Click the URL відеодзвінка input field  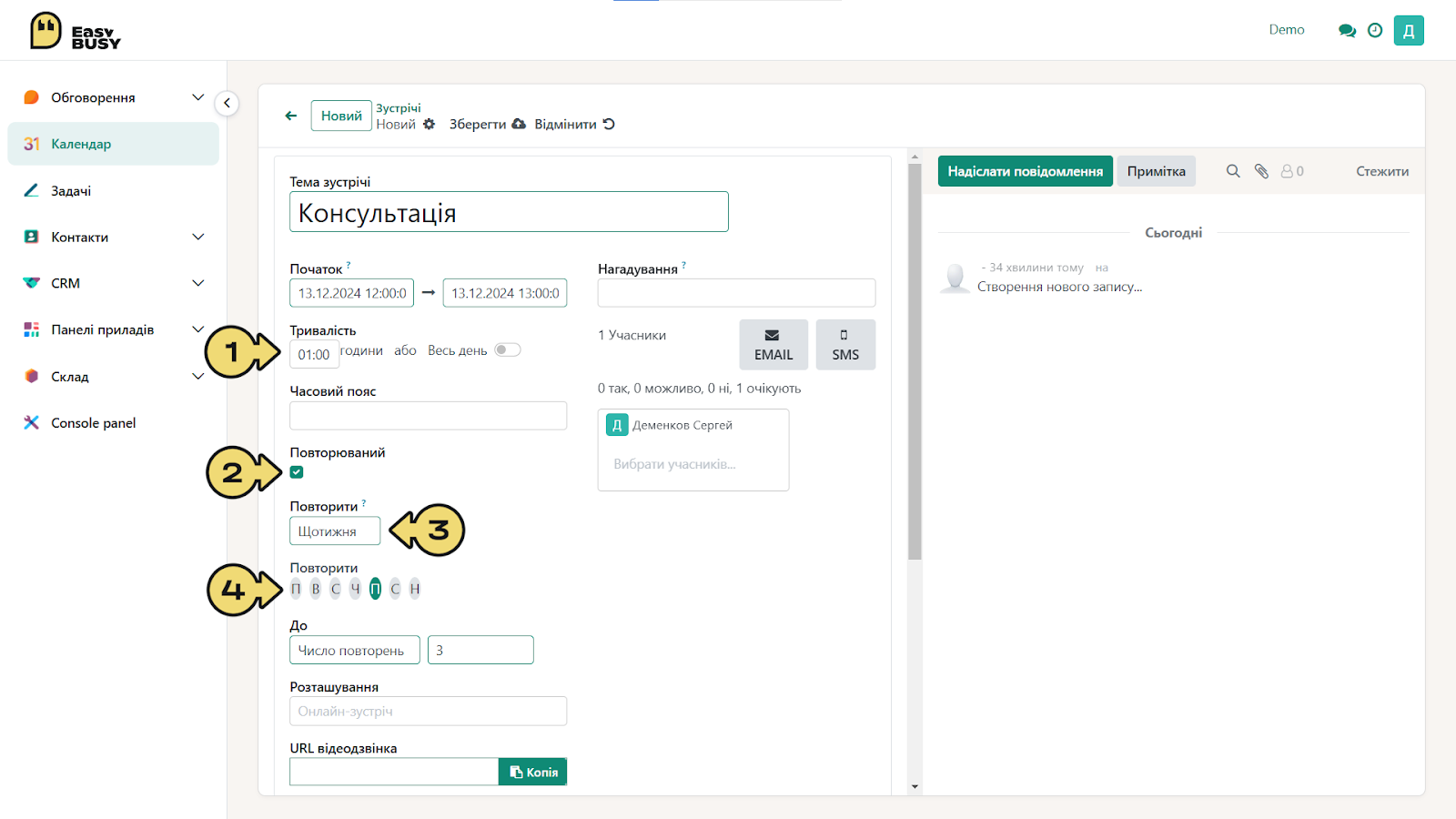(x=394, y=772)
